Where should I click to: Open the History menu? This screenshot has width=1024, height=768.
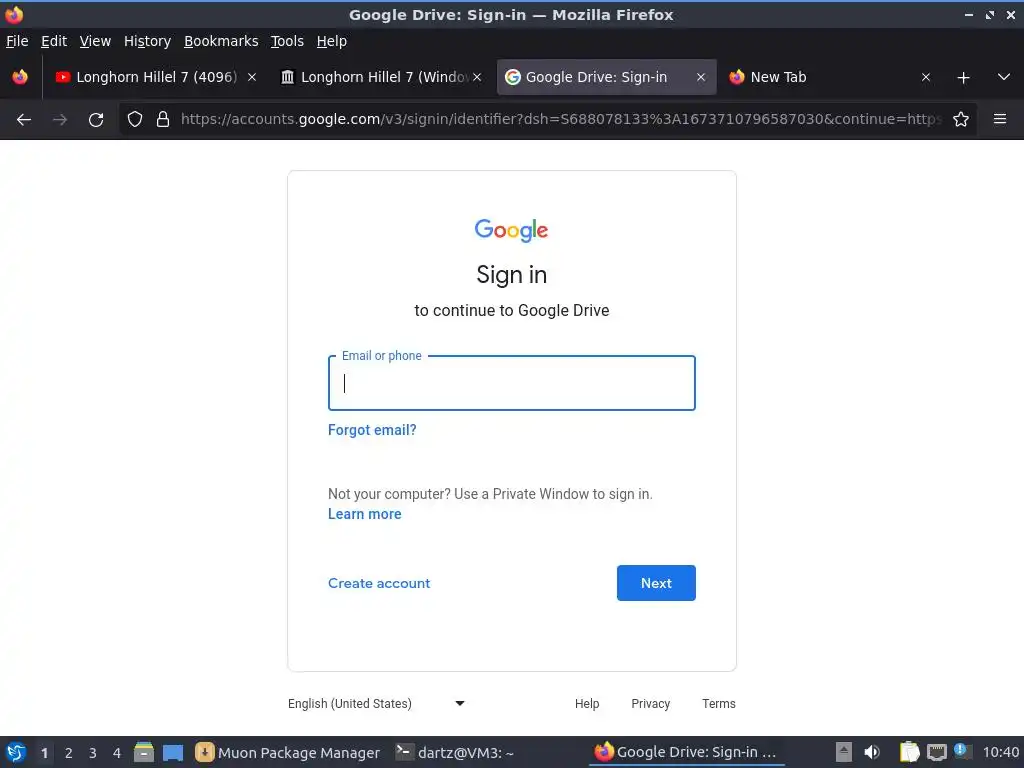147,41
